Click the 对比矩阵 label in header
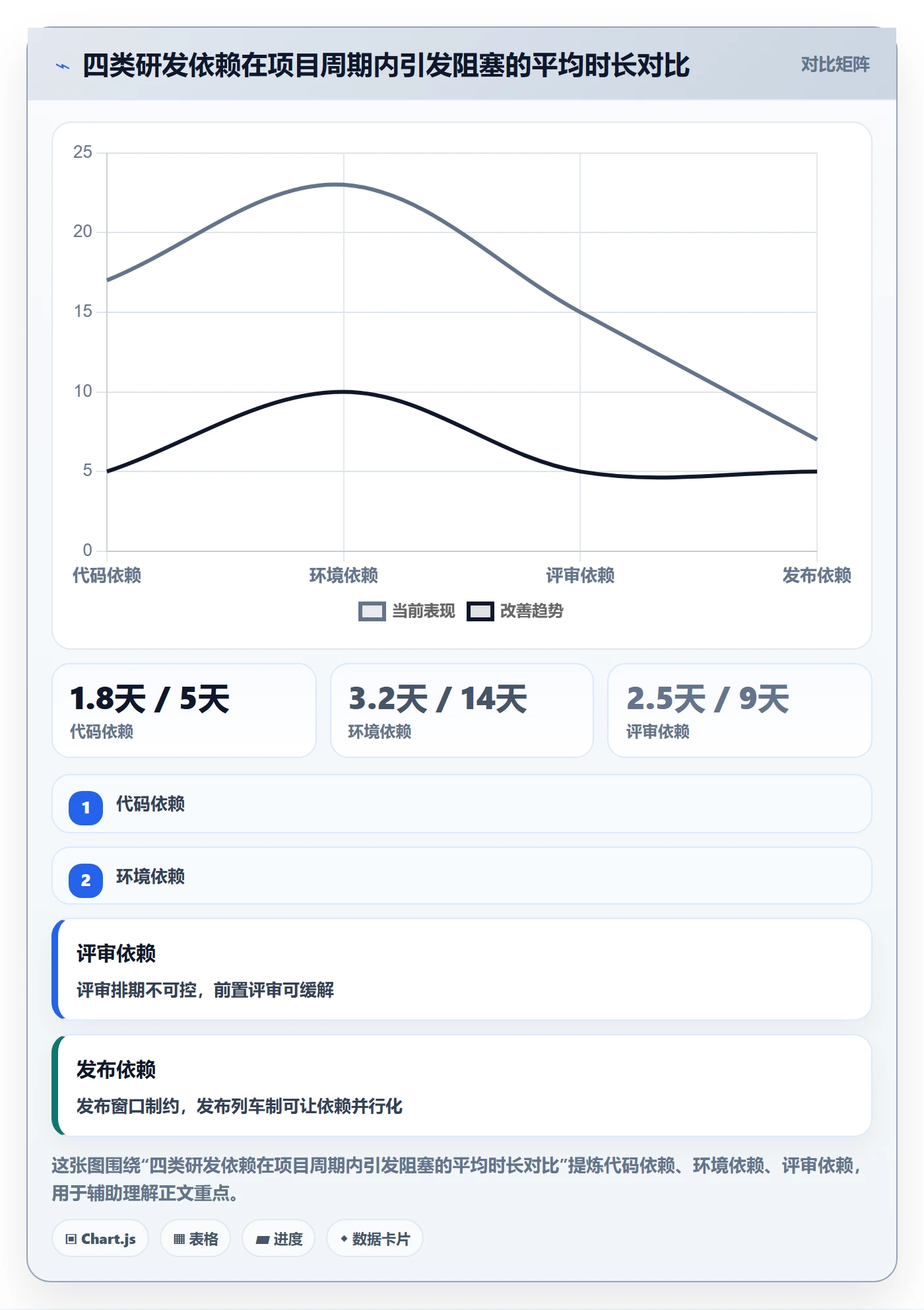 835,65
